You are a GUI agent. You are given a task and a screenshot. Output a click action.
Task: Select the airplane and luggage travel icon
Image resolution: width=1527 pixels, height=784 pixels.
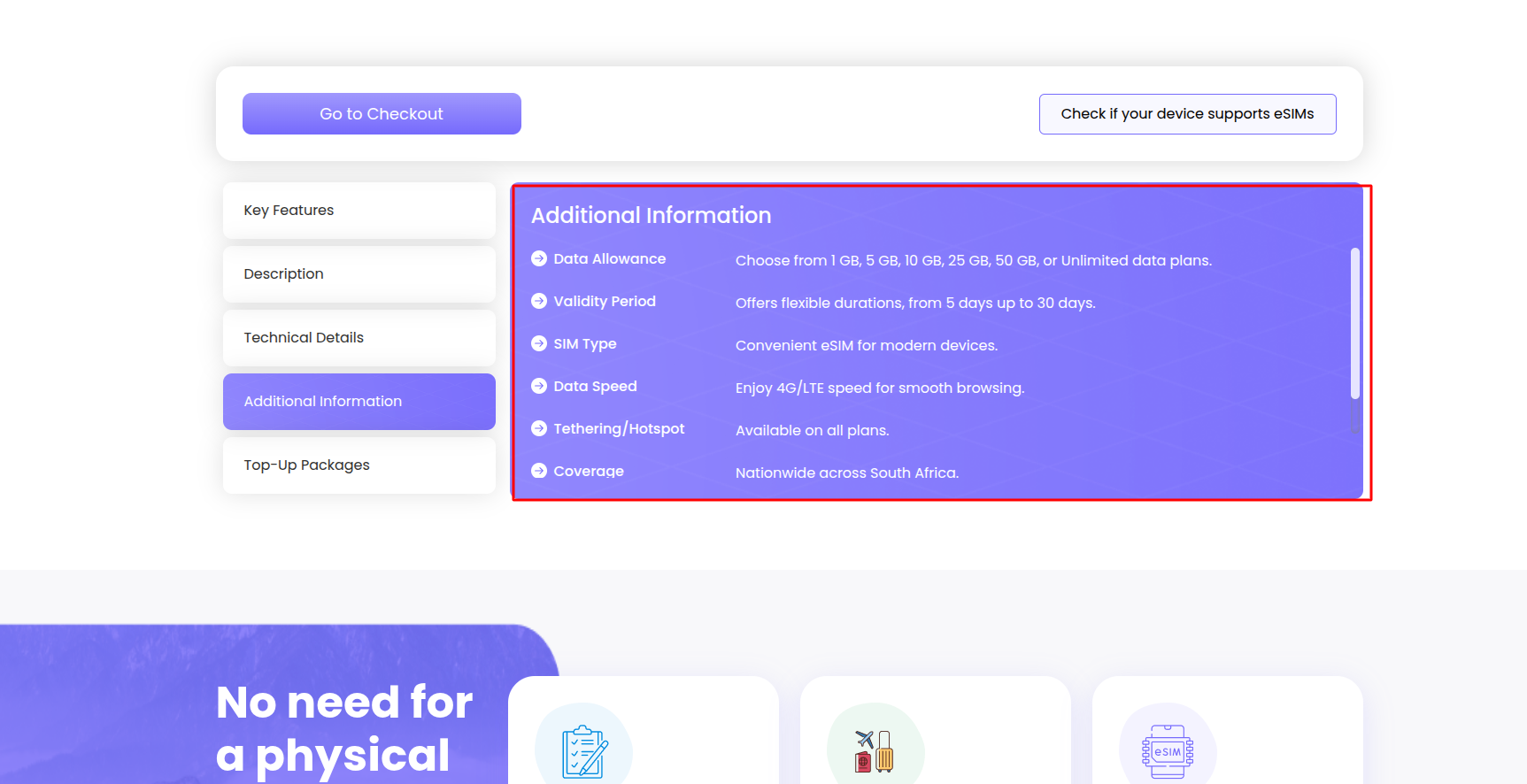875,751
